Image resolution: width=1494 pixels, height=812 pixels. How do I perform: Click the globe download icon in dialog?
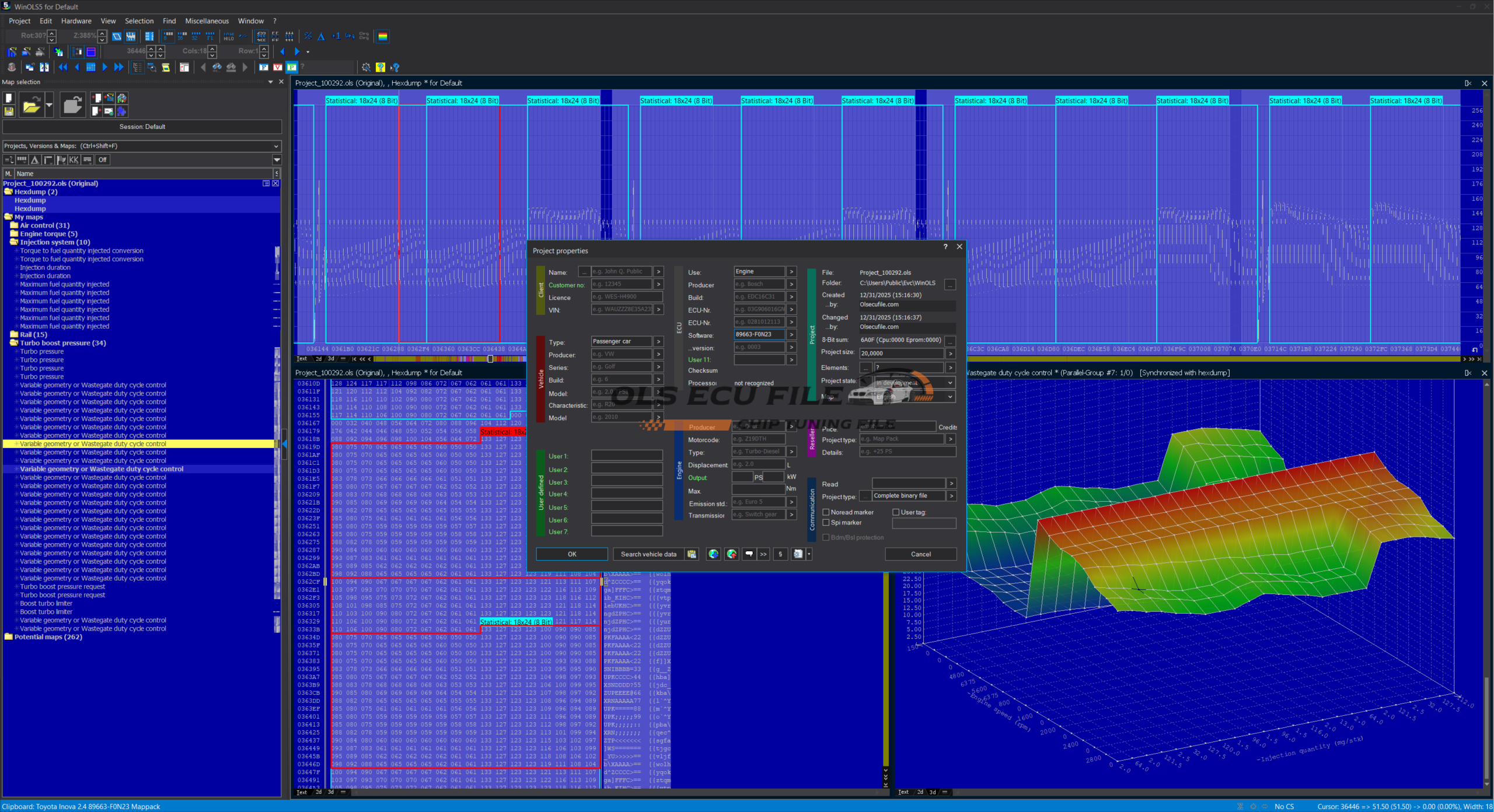pos(713,554)
